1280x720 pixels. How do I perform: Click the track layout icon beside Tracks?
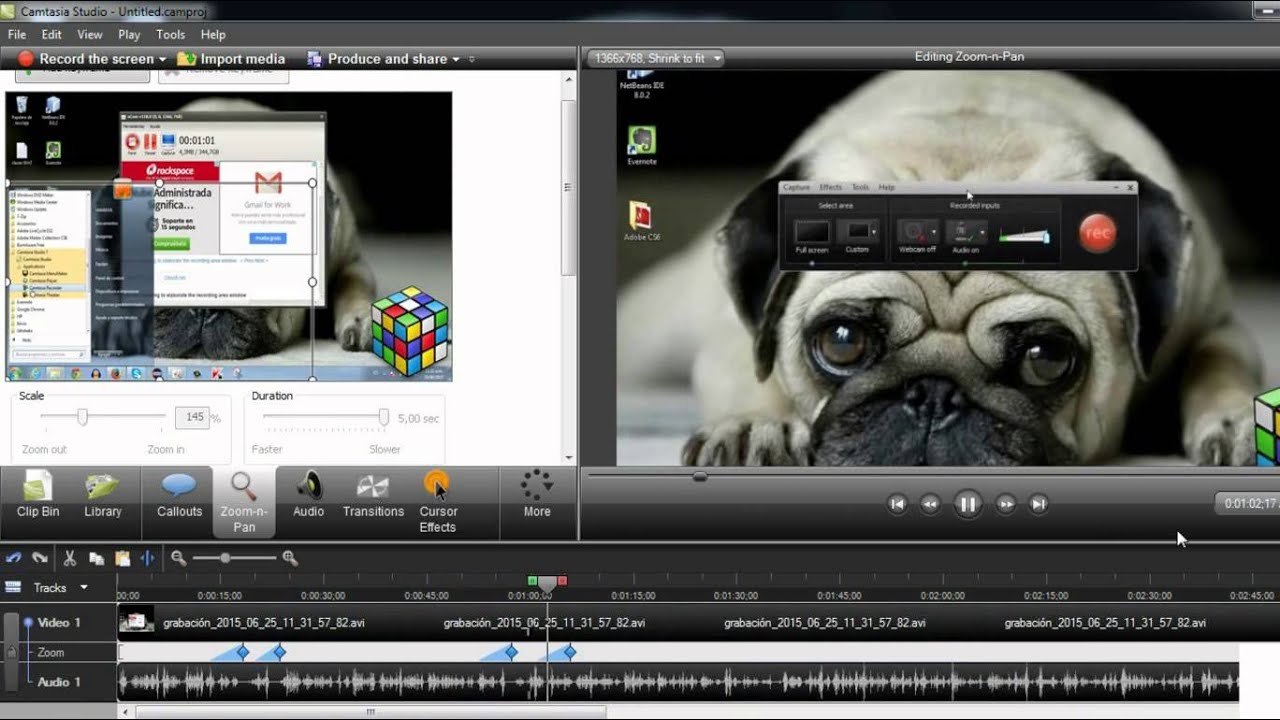[x=14, y=587]
